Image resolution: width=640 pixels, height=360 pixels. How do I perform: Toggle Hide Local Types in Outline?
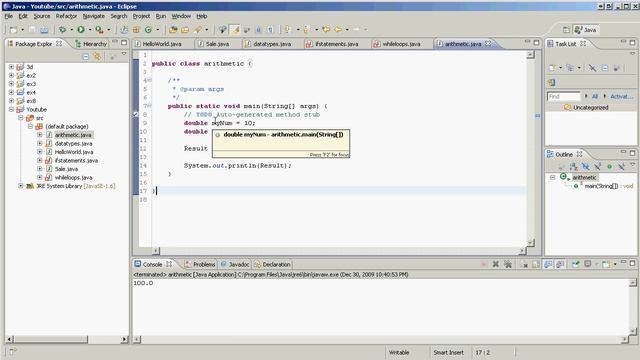(621, 166)
